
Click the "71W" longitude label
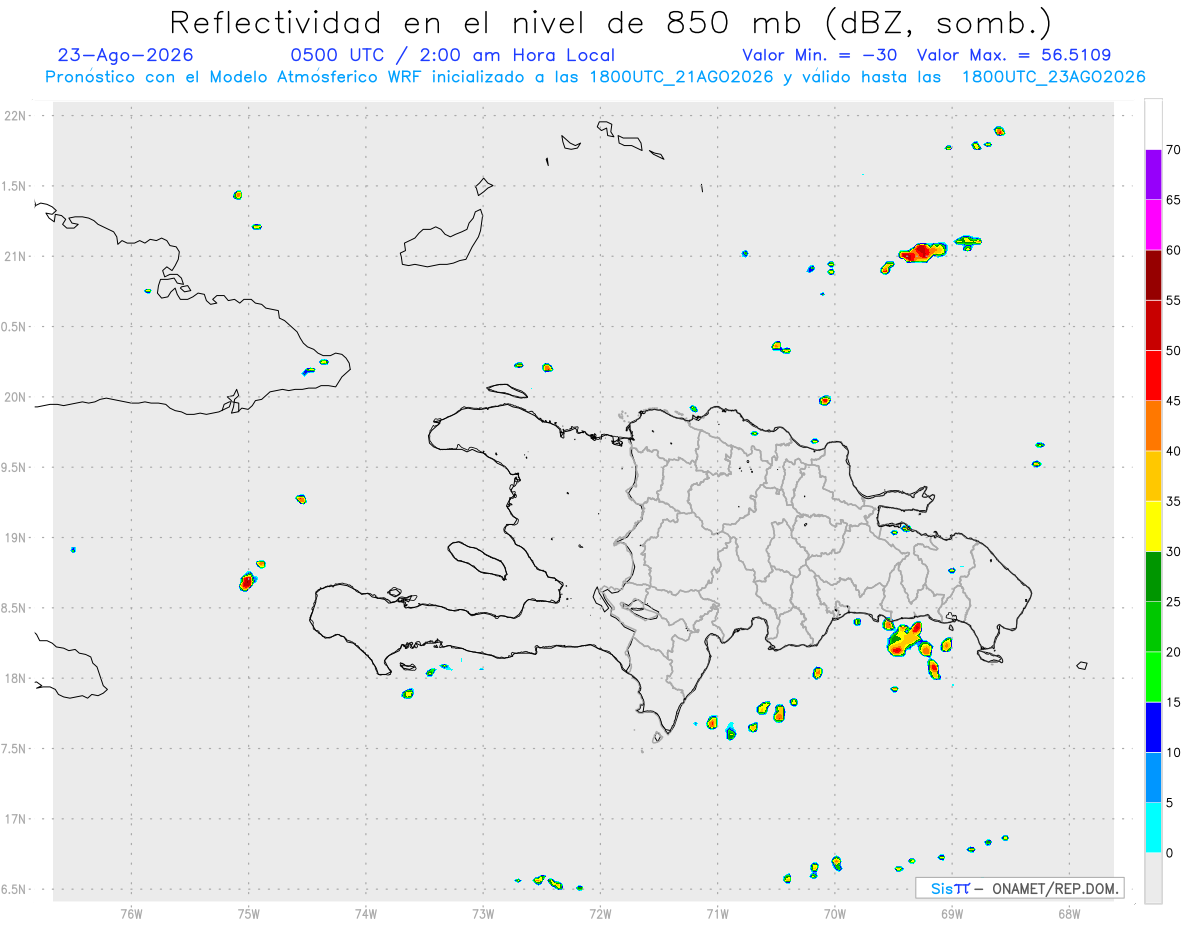point(717,913)
